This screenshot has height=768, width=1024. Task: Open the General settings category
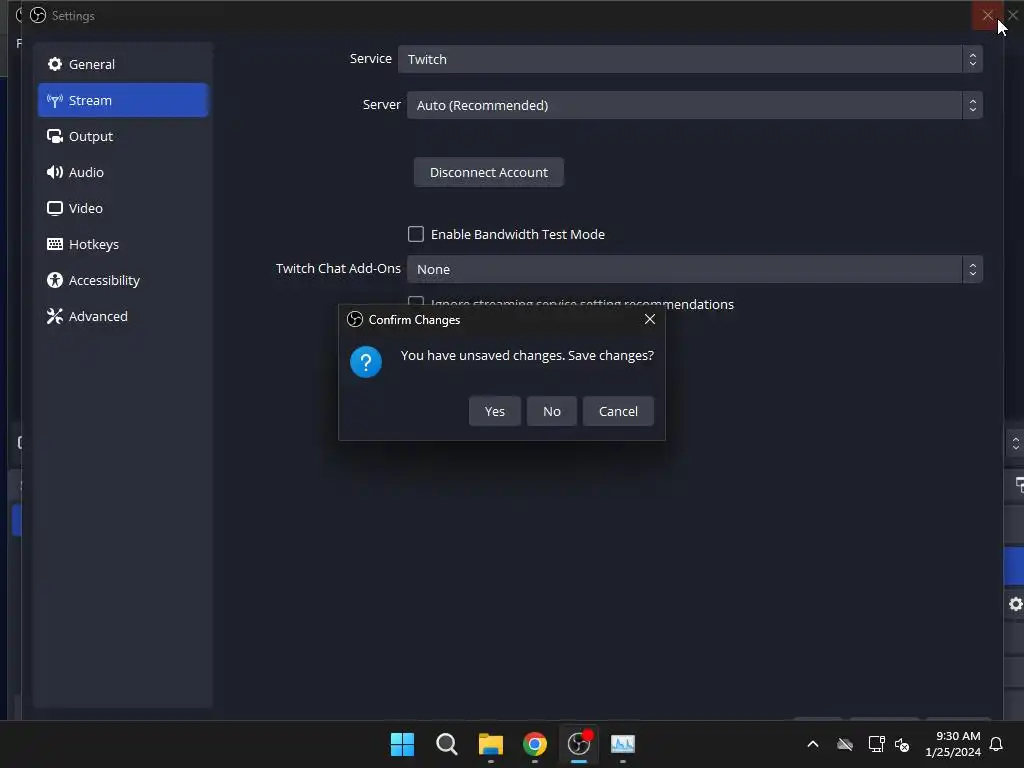point(123,64)
